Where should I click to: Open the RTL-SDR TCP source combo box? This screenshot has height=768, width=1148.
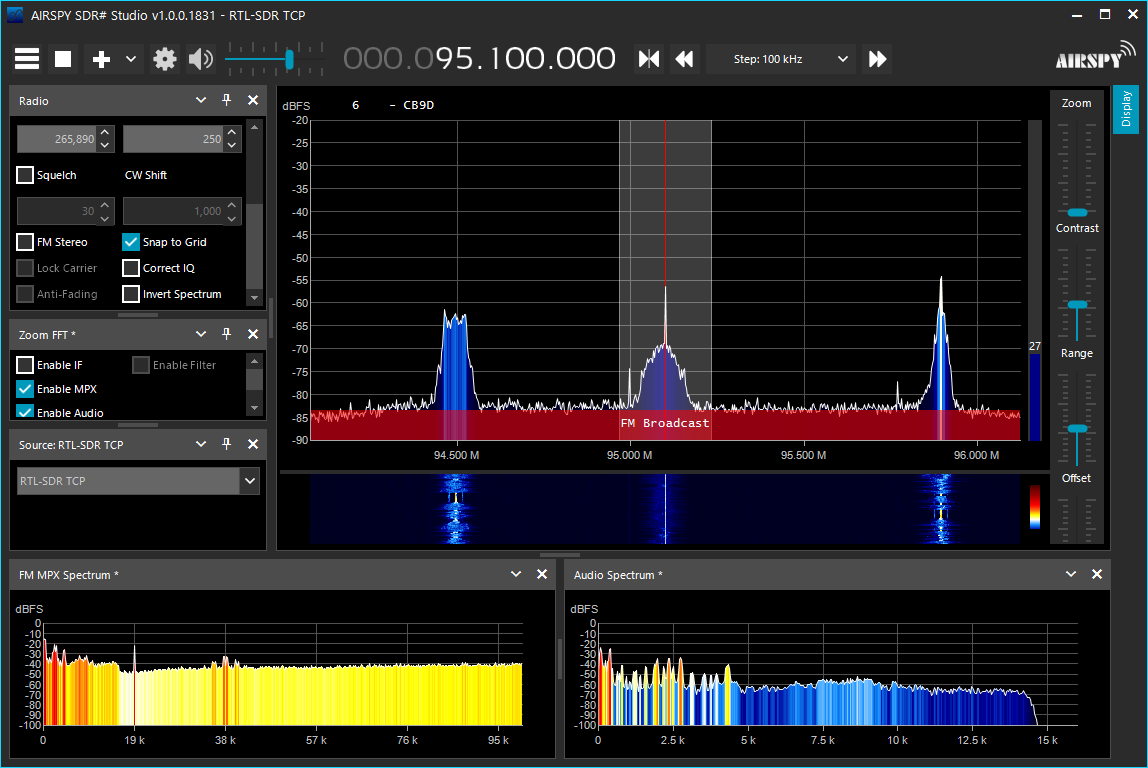tap(138, 481)
